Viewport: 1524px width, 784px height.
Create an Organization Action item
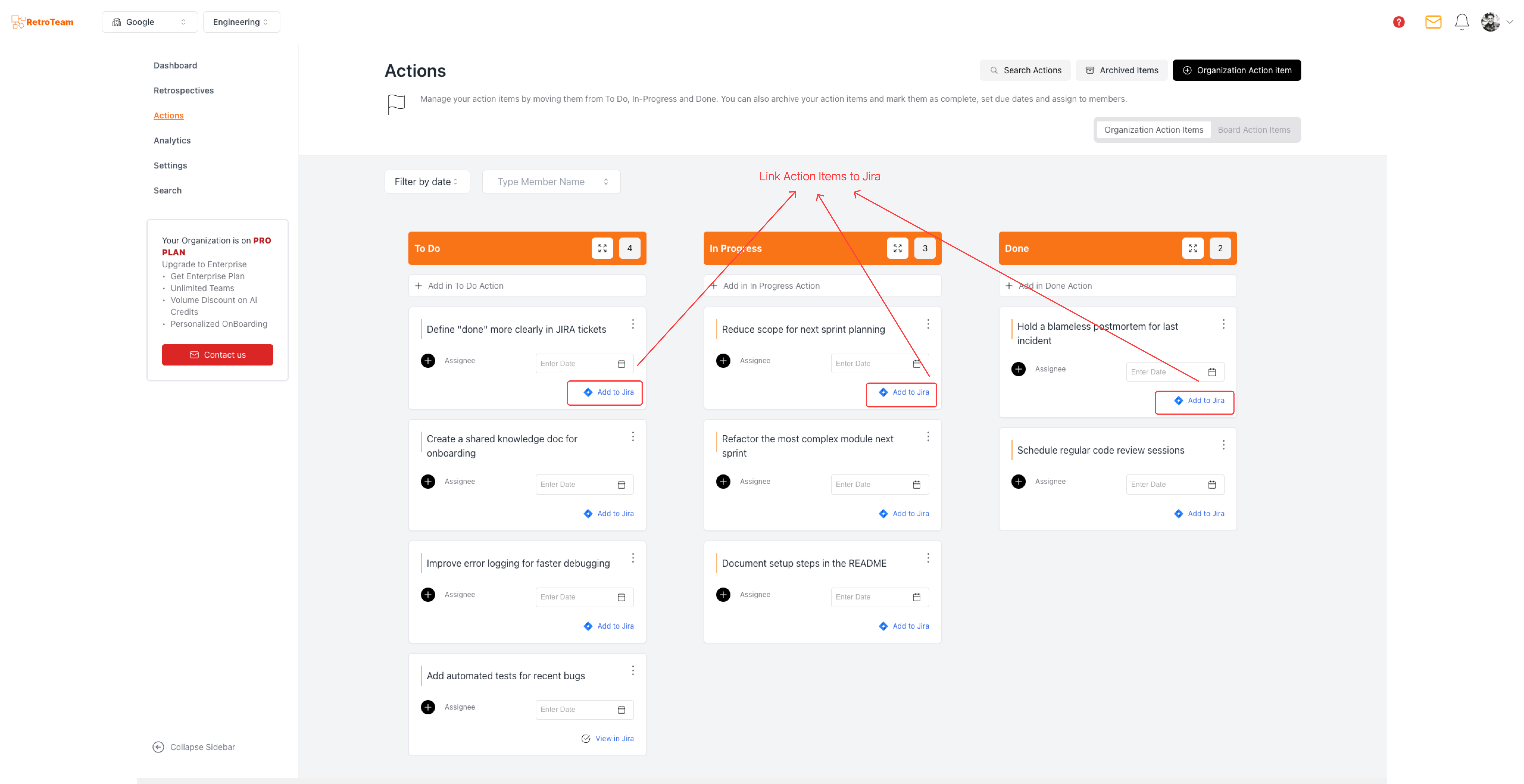click(1236, 71)
